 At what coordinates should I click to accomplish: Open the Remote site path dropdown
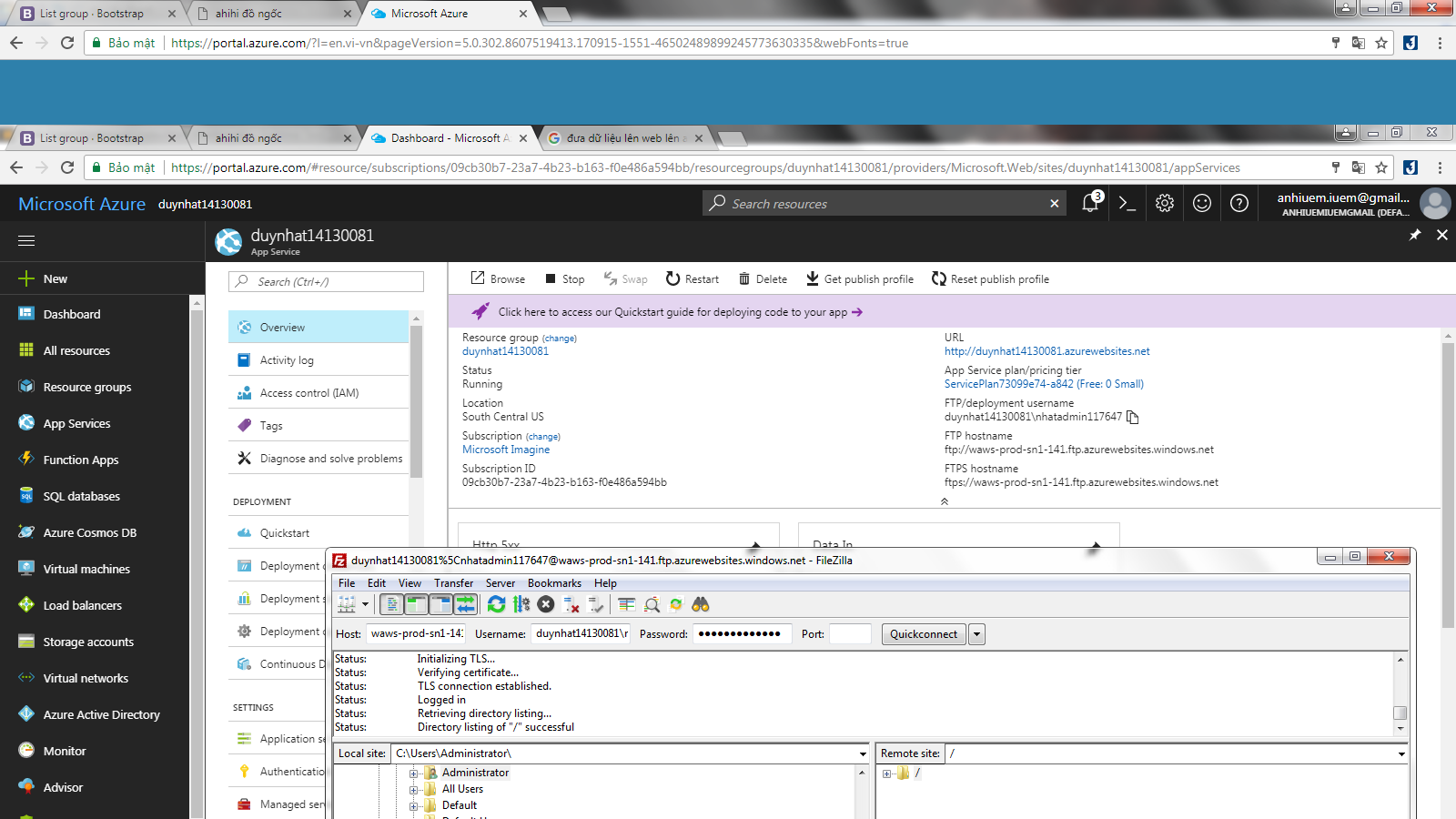point(1401,753)
